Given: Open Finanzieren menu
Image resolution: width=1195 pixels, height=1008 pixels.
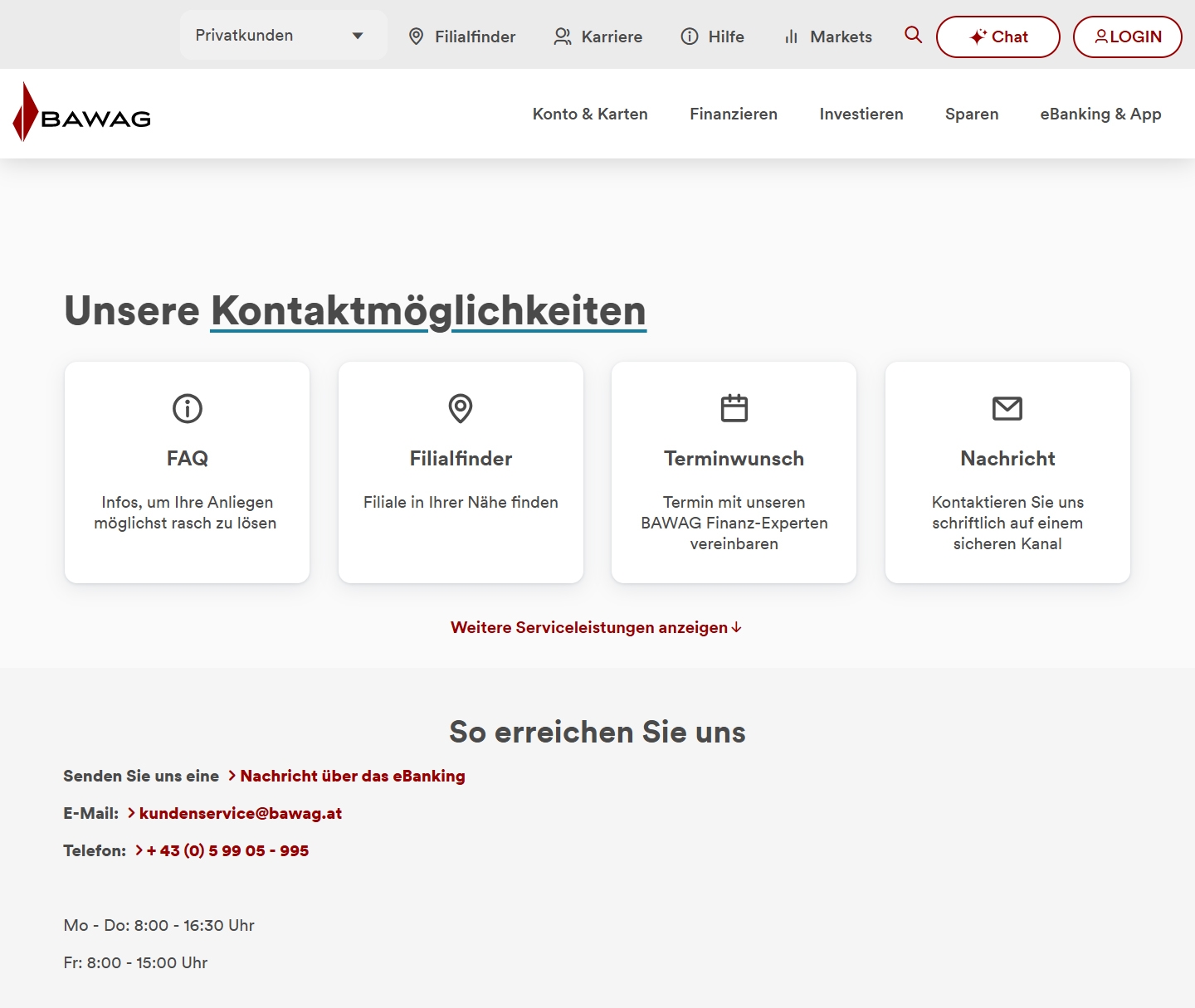Looking at the screenshot, I should pyautogui.click(x=734, y=114).
